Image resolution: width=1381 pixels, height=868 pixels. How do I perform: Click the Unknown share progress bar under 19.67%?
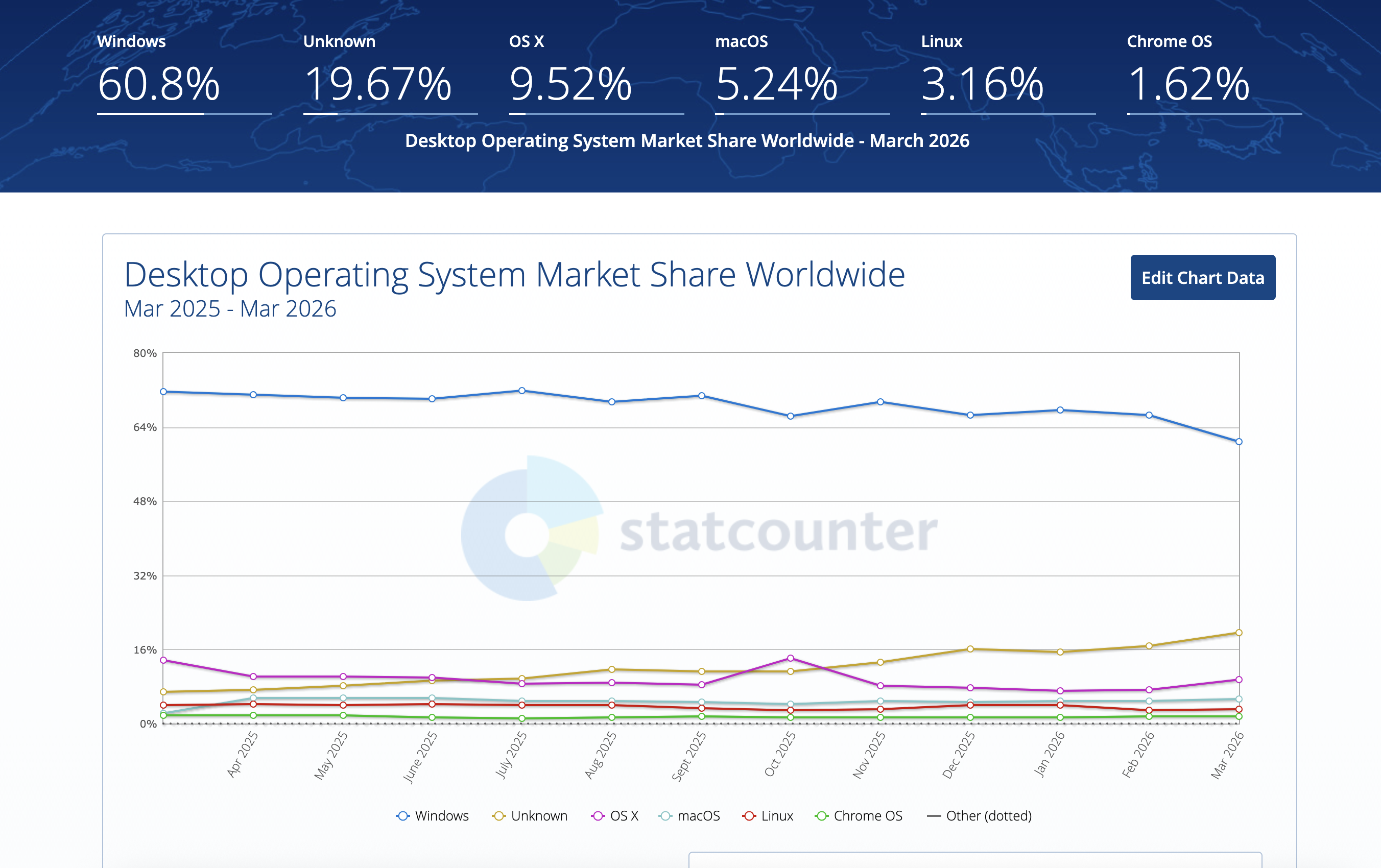(x=390, y=113)
